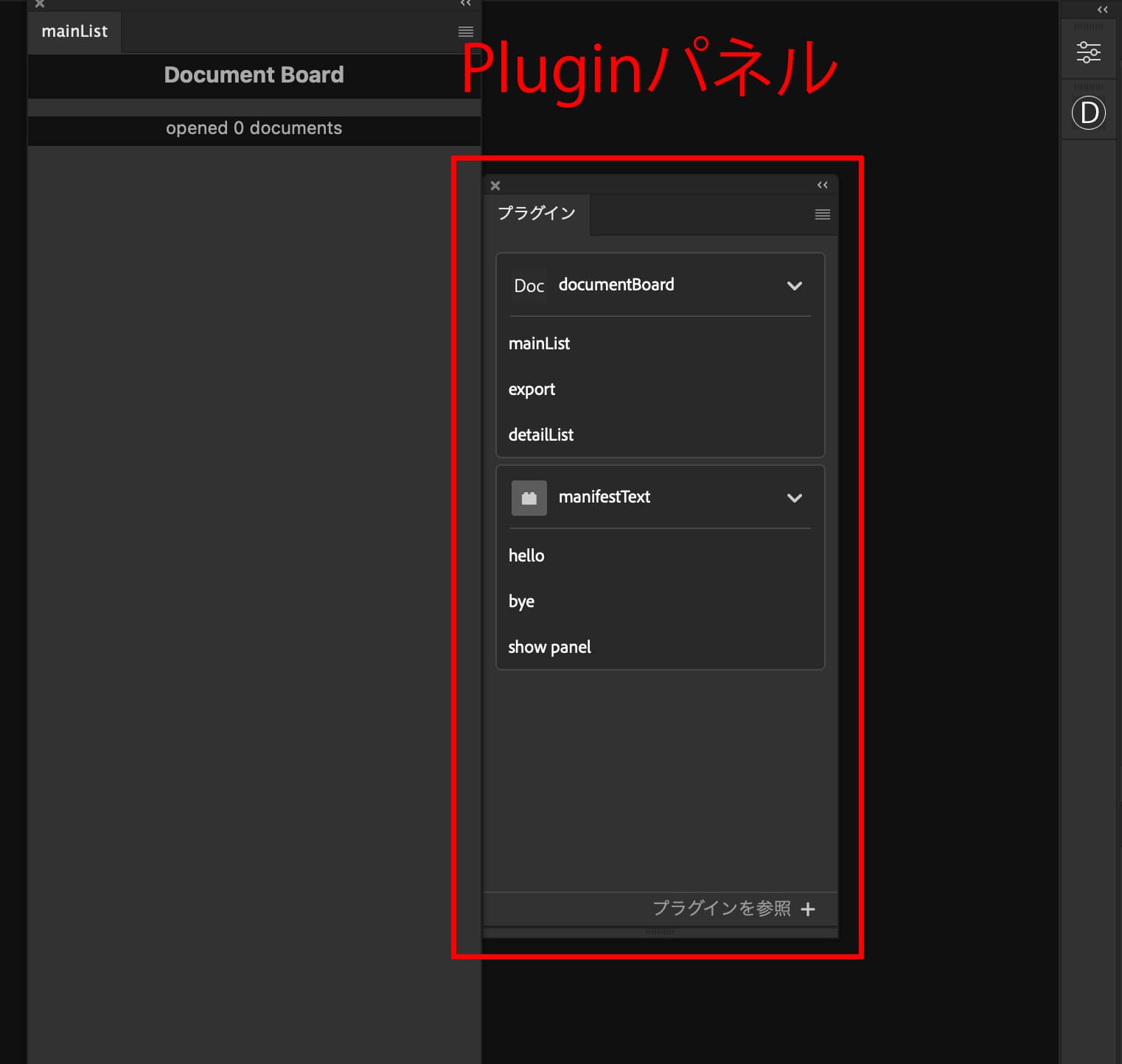Collapse the manifestText plugin section chevron
The height and width of the screenshot is (1064, 1122).
click(x=794, y=498)
